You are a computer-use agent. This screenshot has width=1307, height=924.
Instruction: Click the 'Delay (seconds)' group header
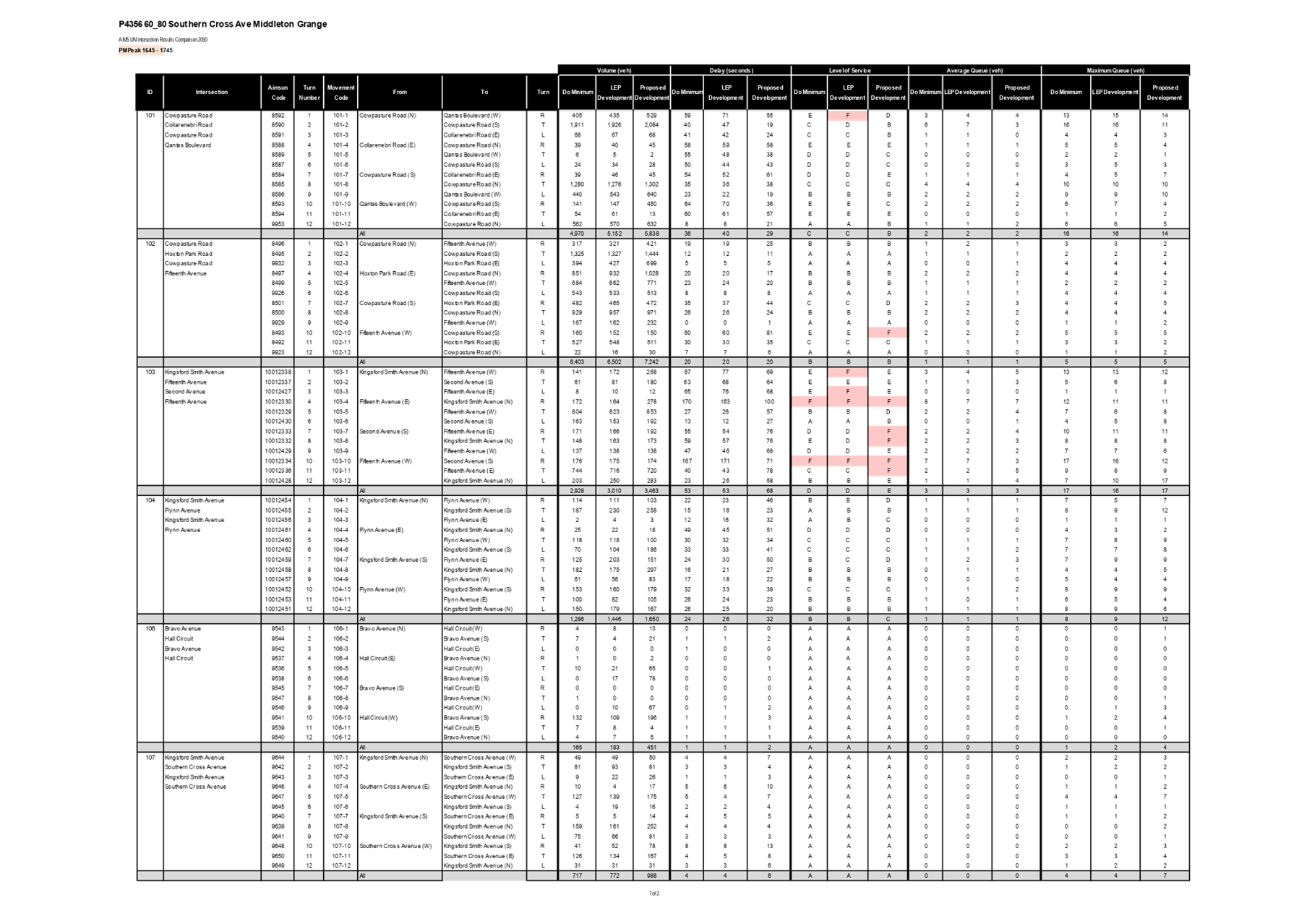(731, 70)
